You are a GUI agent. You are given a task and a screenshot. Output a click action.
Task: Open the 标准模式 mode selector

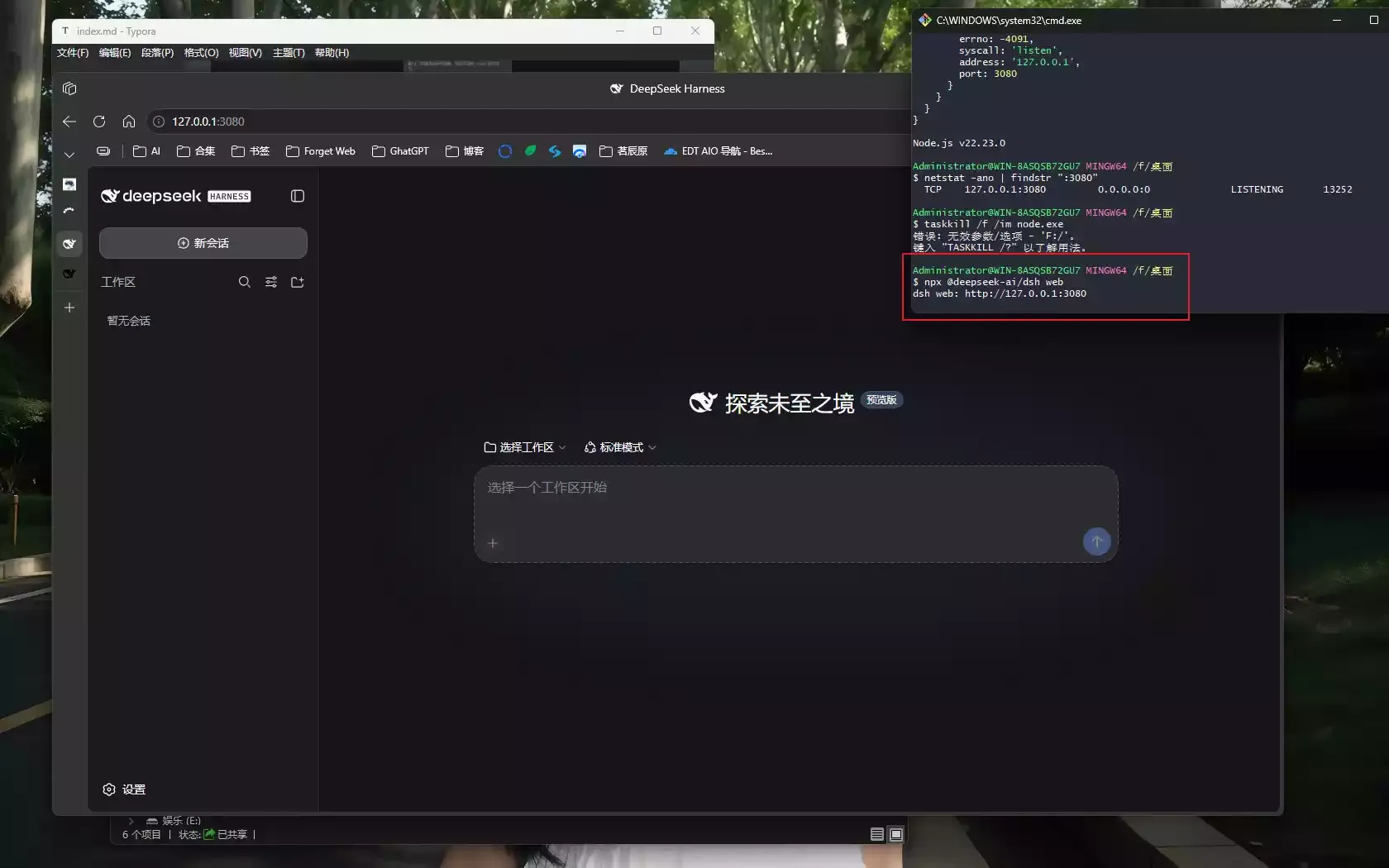click(620, 447)
